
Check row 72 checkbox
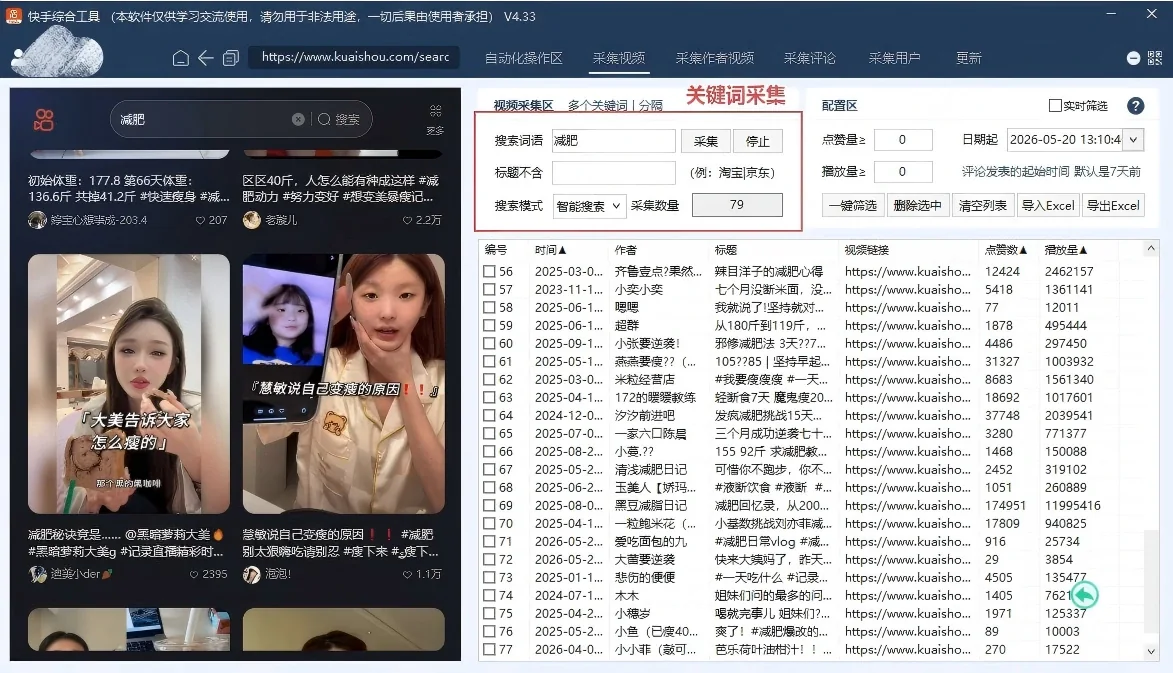489,559
